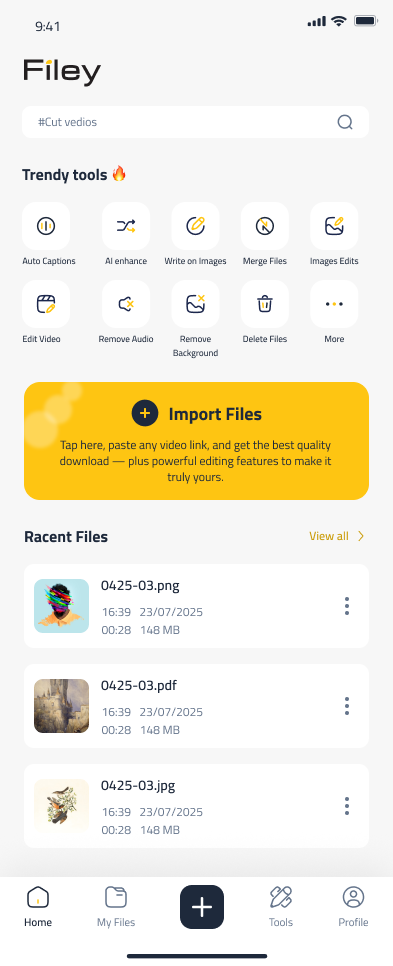The height and width of the screenshot is (966, 393).
Task: Open the Auto Captions tool icon
Action: [46, 226]
